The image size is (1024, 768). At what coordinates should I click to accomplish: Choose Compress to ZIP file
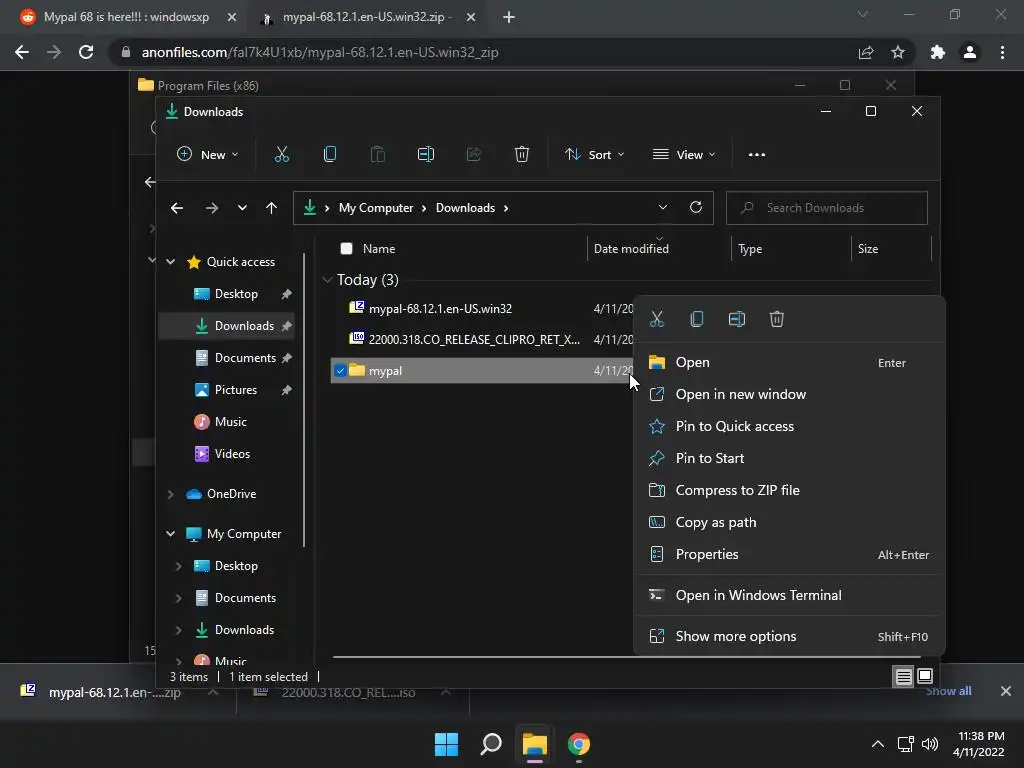pyautogui.click(x=789, y=490)
